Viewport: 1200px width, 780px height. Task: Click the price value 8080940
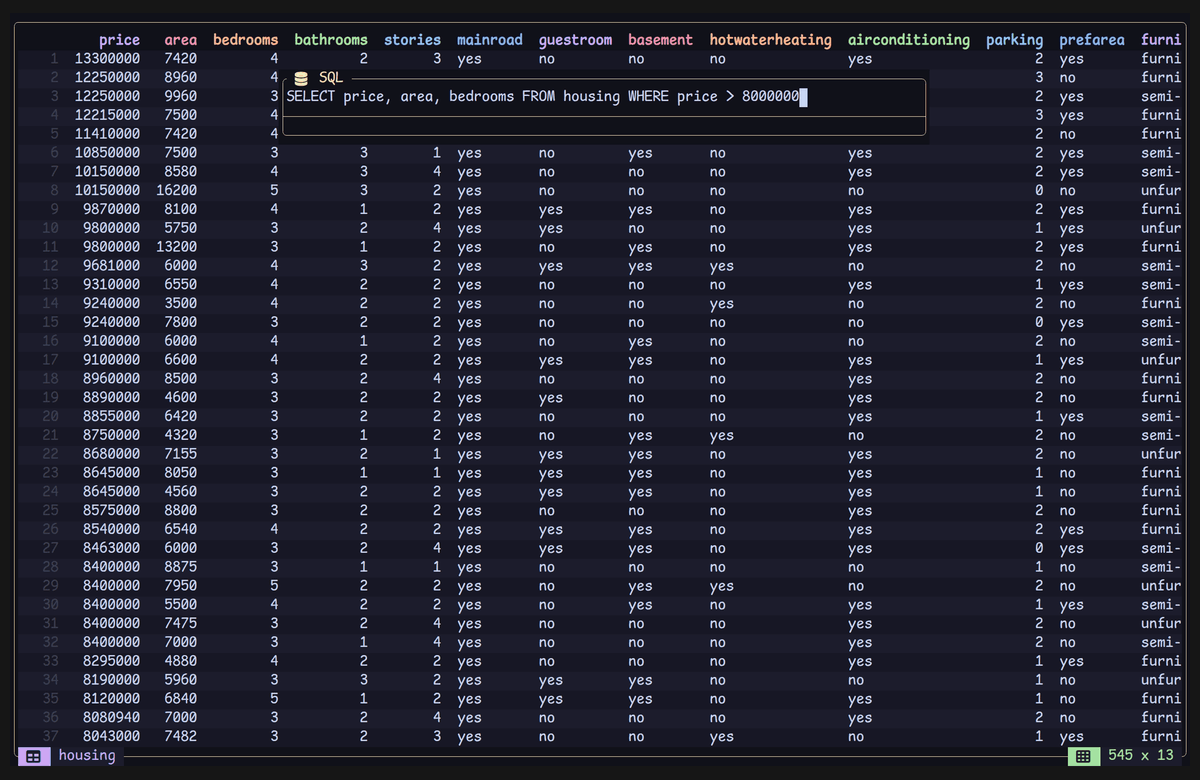pos(111,718)
